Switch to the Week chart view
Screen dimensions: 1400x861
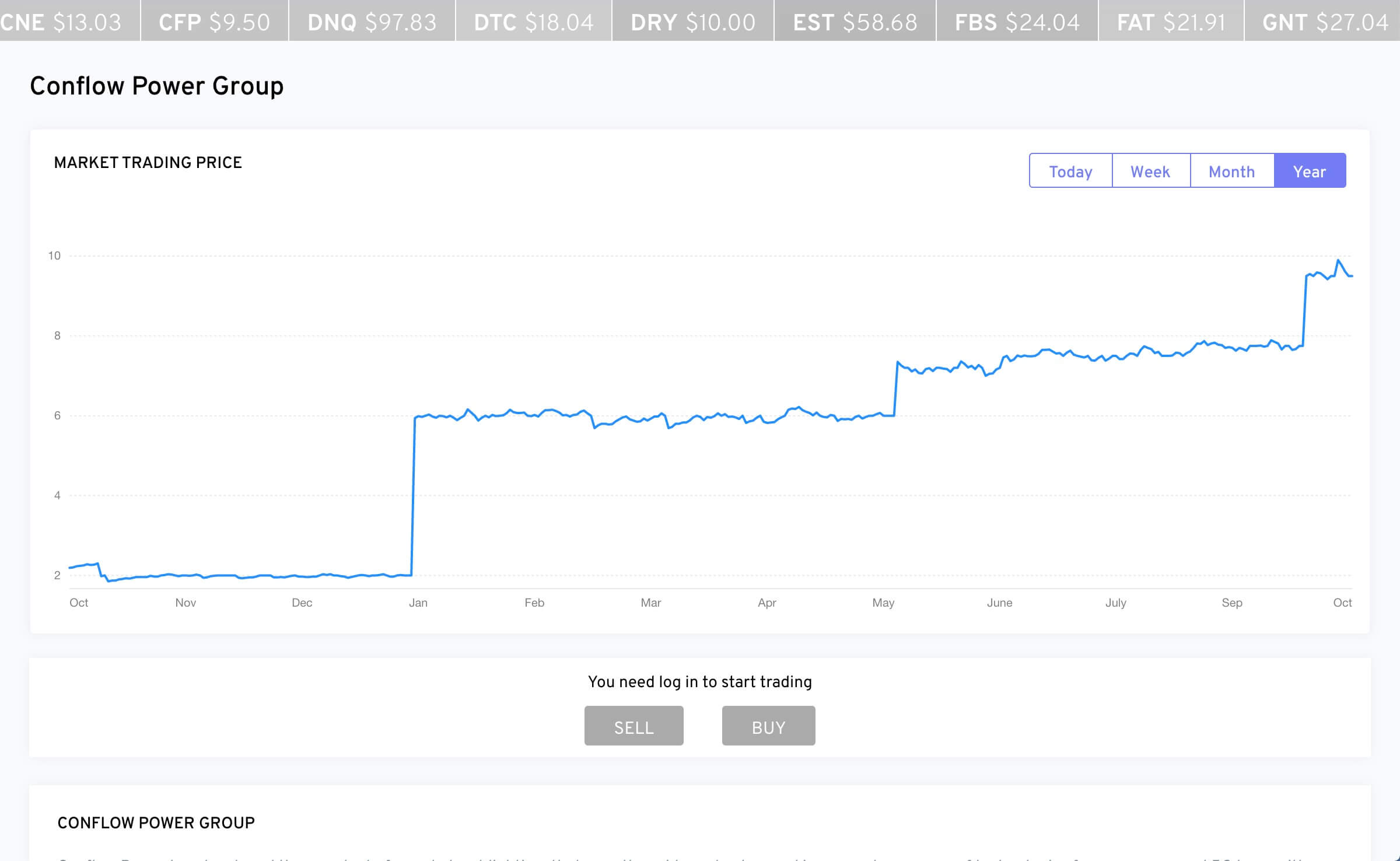click(x=1150, y=171)
